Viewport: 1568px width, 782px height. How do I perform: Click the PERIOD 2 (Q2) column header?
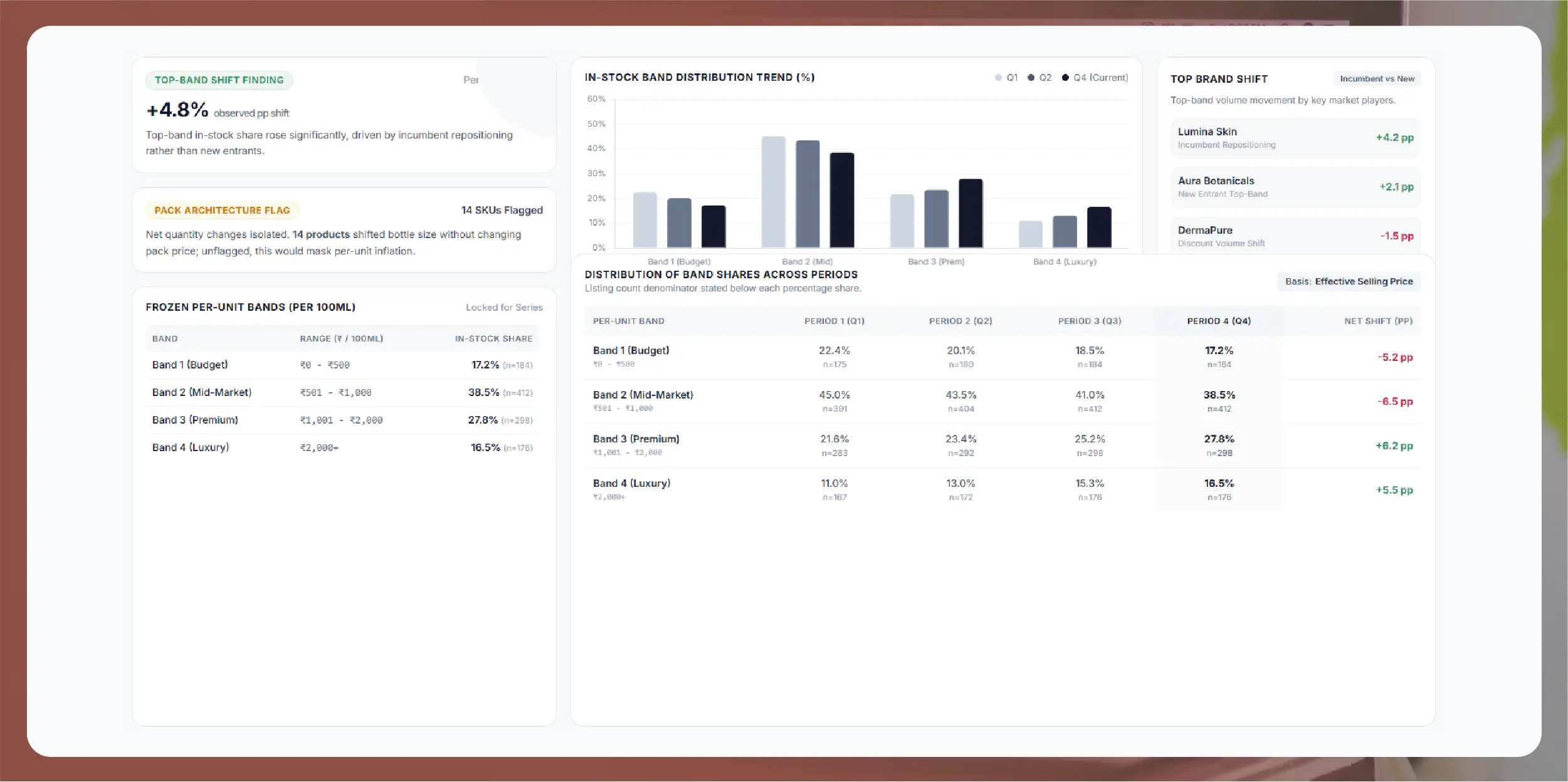pos(960,321)
